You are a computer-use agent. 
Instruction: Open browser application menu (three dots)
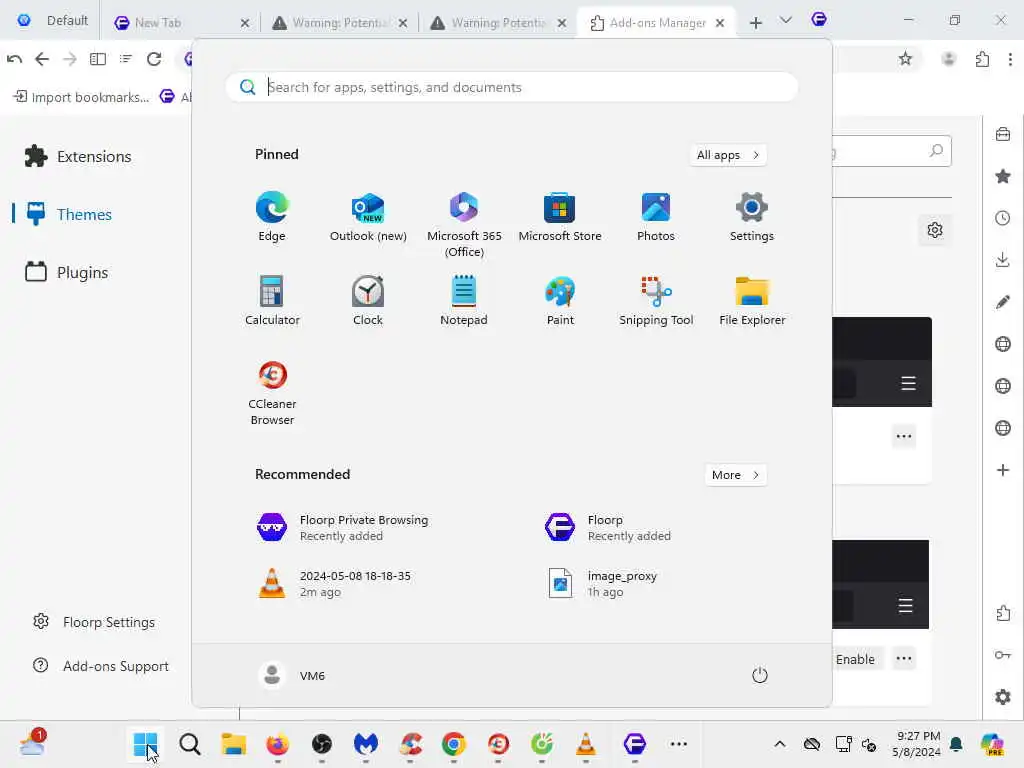(1010, 59)
